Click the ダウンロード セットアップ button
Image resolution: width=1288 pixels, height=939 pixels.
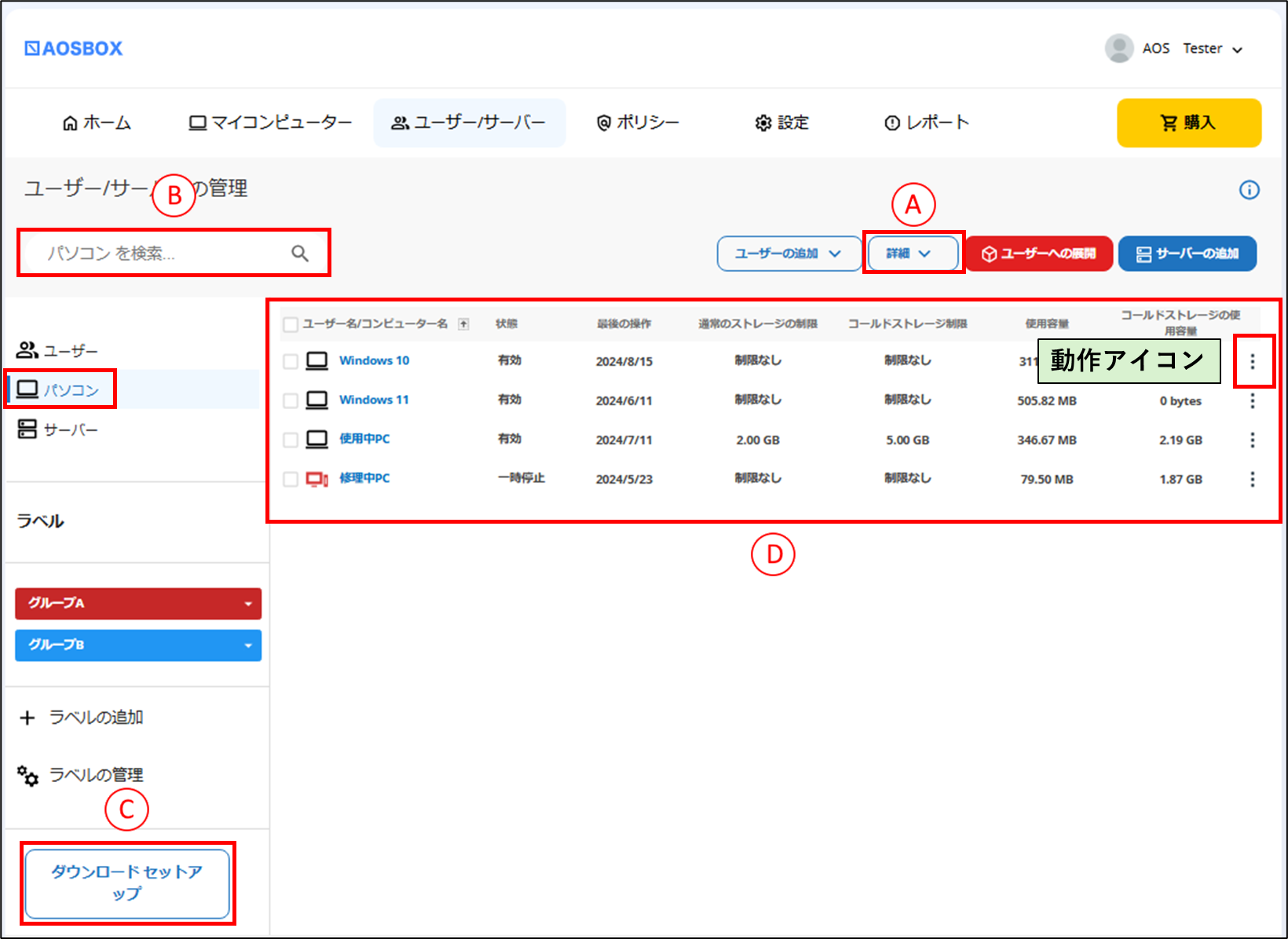point(127,883)
